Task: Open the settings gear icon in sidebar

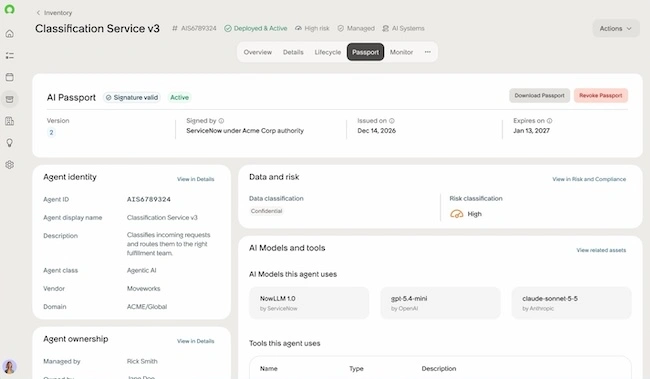Action: 10,165
